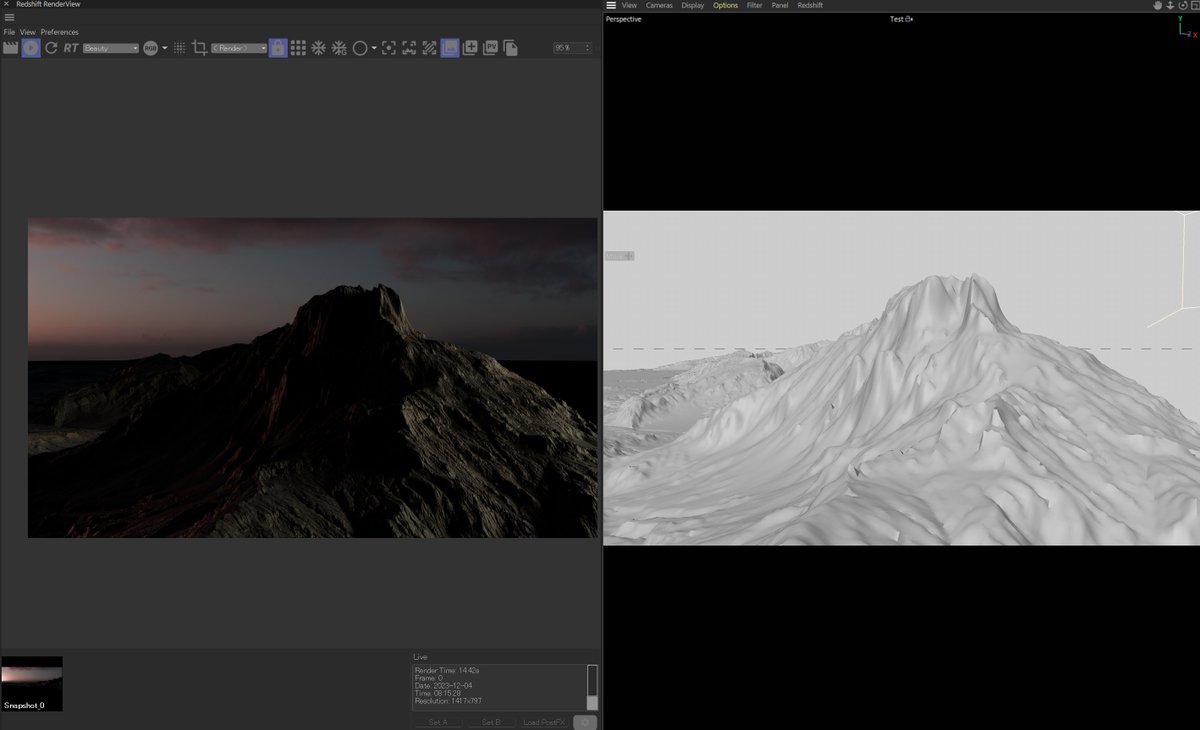Click the XYZ axis gizmo in viewport
This screenshot has height=730, width=1200.
(x=1187, y=27)
